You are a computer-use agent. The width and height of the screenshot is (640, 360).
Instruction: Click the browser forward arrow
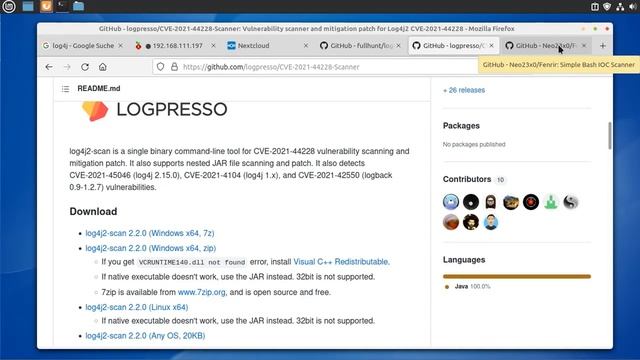click(67, 67)
